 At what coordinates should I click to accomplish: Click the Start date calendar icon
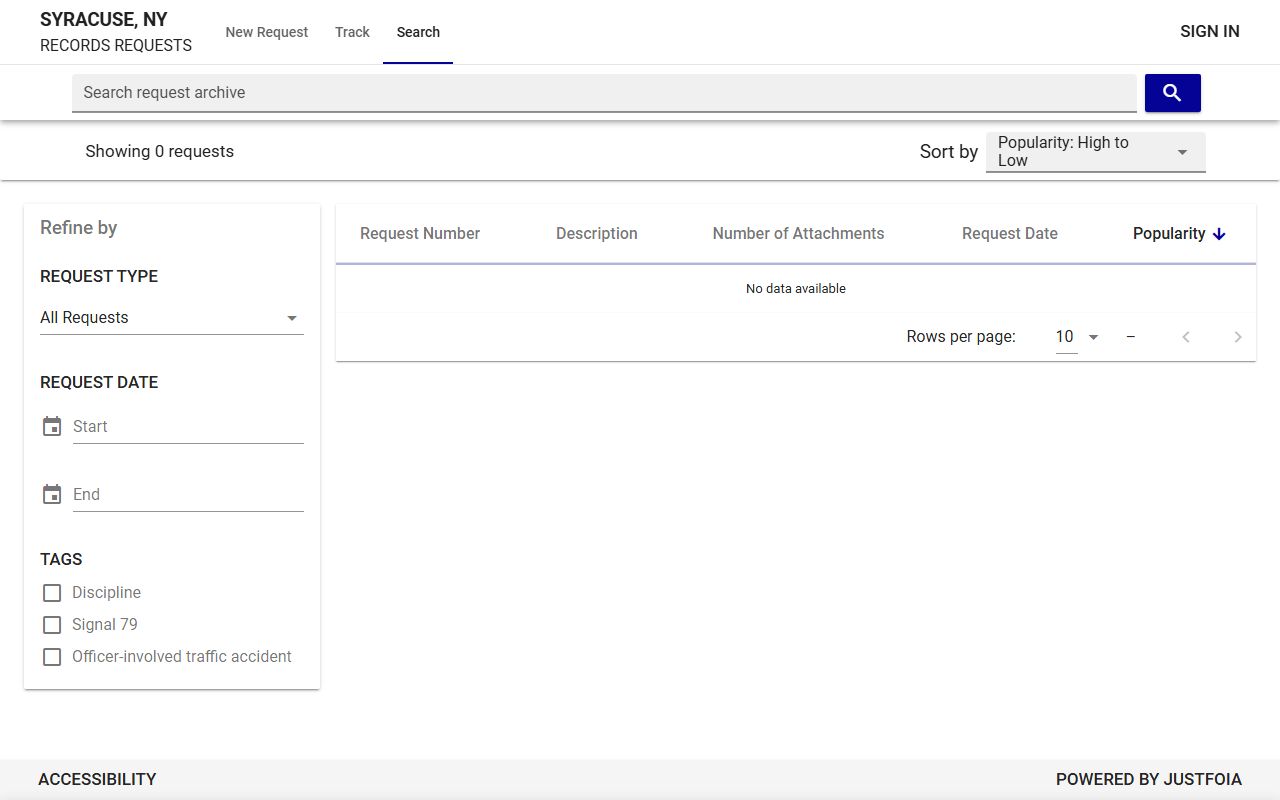(52, 427)
